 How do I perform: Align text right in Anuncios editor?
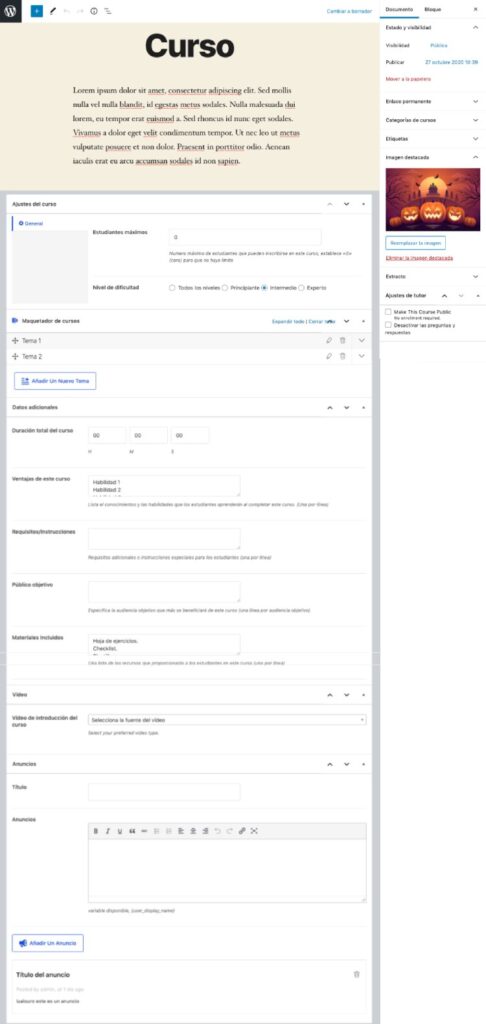205,831
